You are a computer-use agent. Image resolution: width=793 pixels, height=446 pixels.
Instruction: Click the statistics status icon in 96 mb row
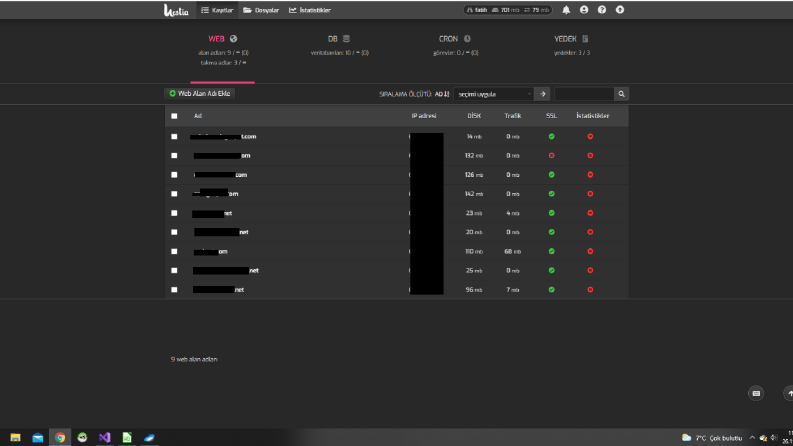click(590, 290)
